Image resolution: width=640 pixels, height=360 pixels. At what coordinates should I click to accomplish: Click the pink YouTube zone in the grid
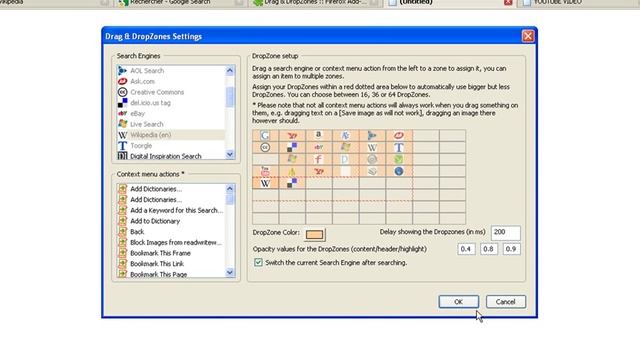click(x=265, y=171)
